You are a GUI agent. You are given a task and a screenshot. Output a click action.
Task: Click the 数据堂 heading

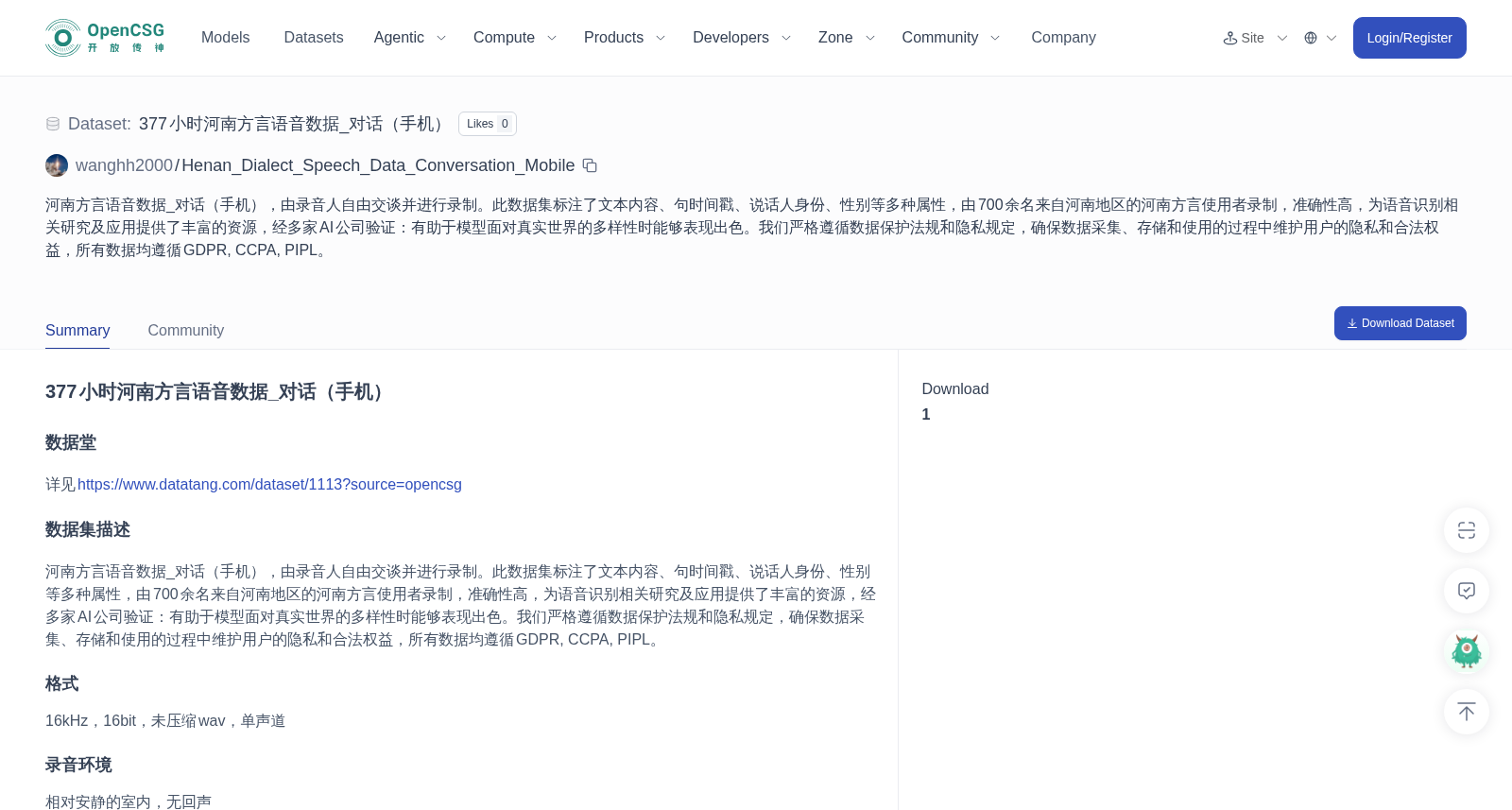click(71, 442)
